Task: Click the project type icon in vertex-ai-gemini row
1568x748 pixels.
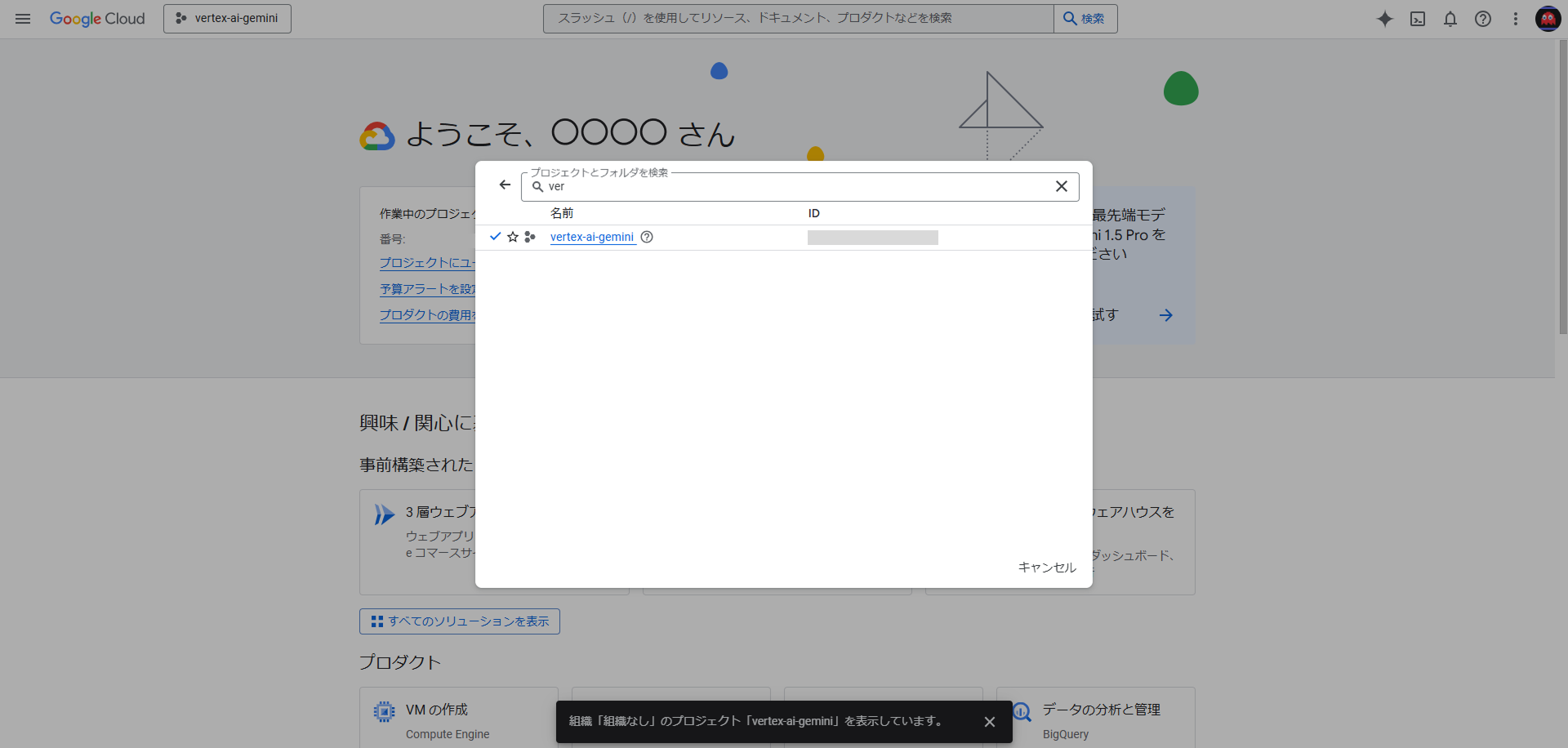Action: click(x=530, y=237)
